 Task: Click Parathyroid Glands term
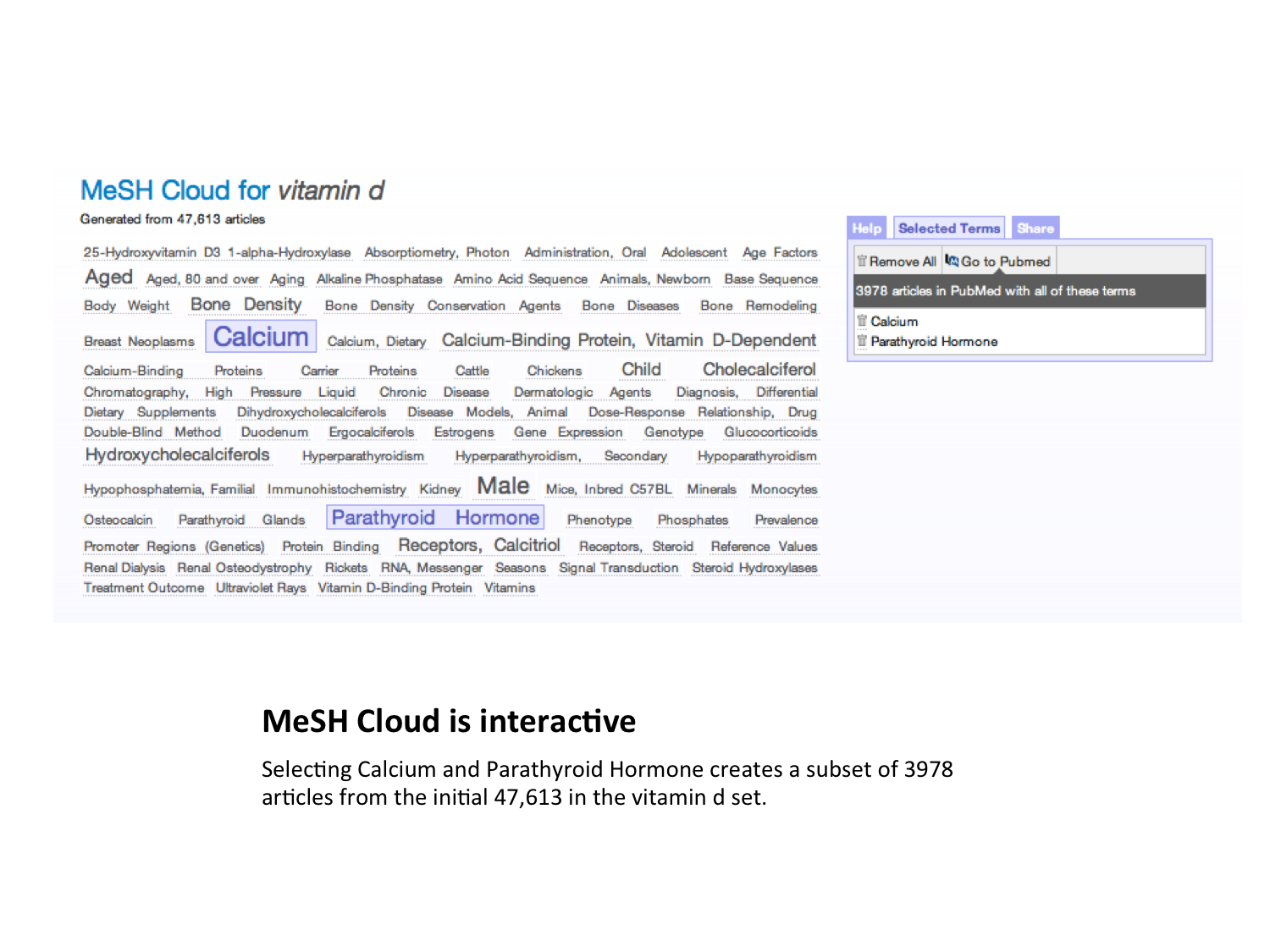pyautogui.click(x=241, y=520)
